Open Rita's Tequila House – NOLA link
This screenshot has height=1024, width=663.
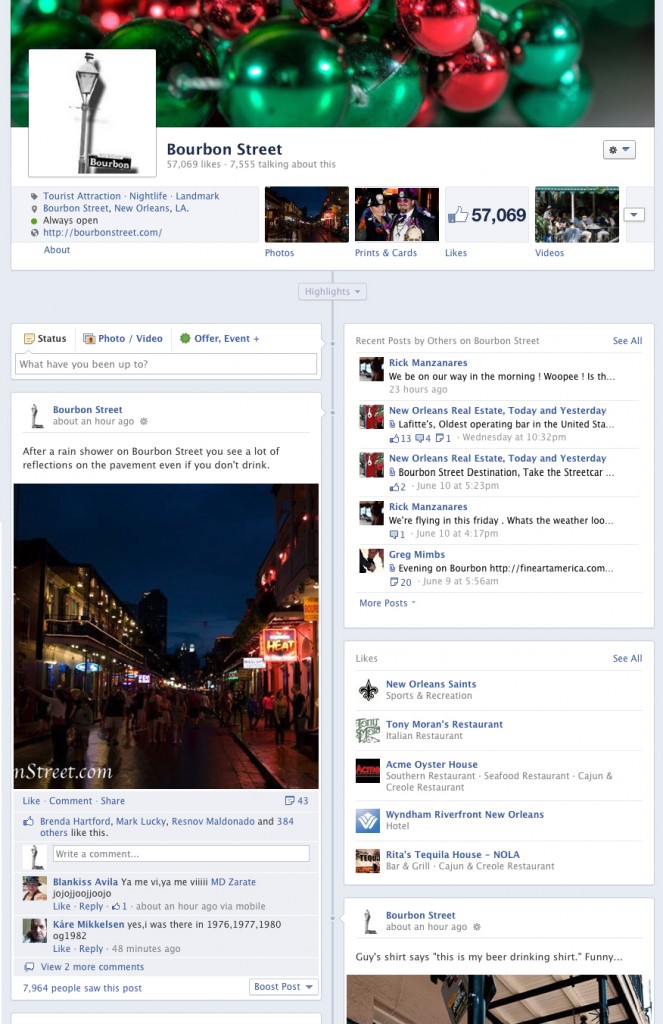(453, 854)
